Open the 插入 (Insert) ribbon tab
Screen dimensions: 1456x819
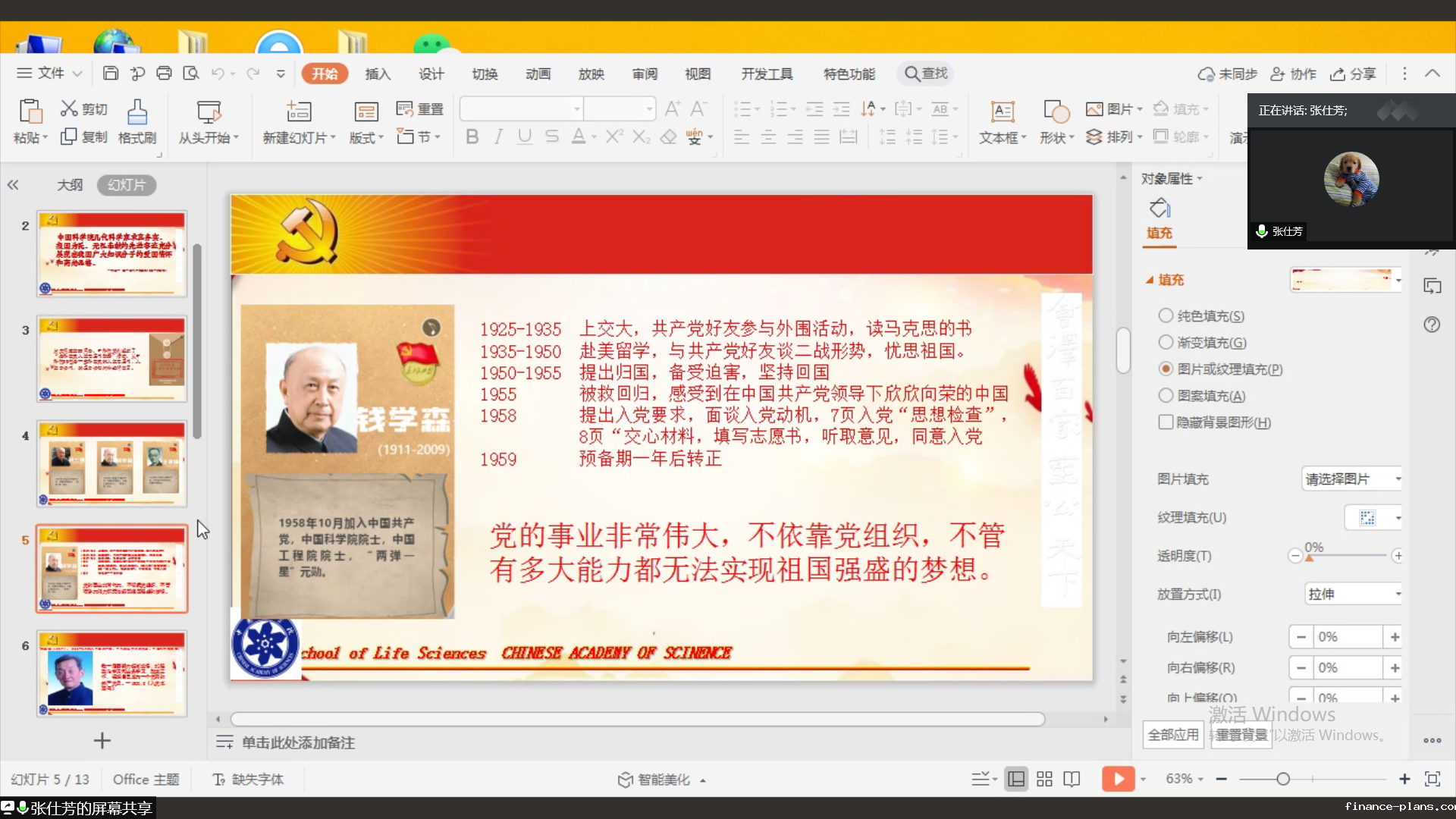coord(378,74)
